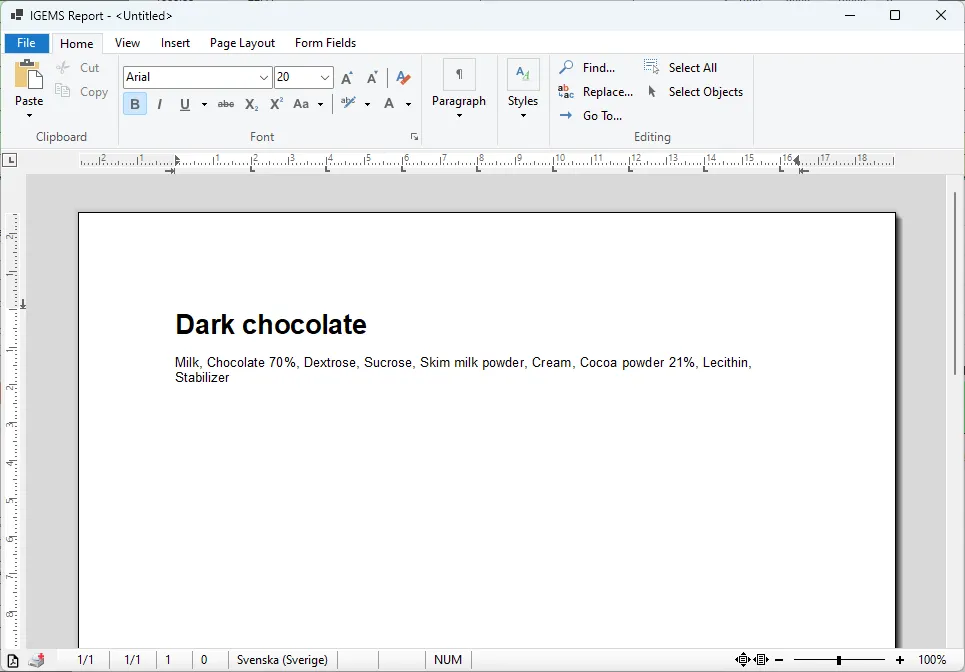Click the Go To... text label
Image resolution: width=965 pixels, height=672 pixels.
pos(603,116)
